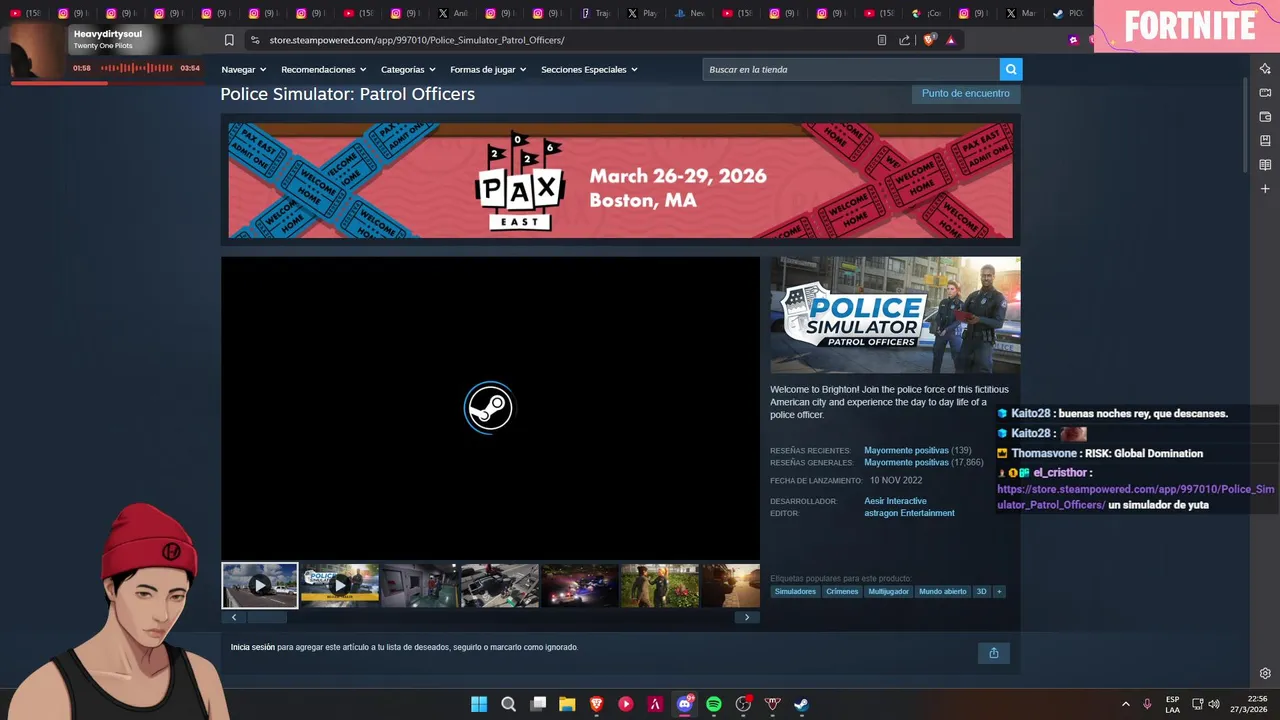1280x720 pixels.
Task: Click the share page icon in address bar
Action: (x=905, y=40)
